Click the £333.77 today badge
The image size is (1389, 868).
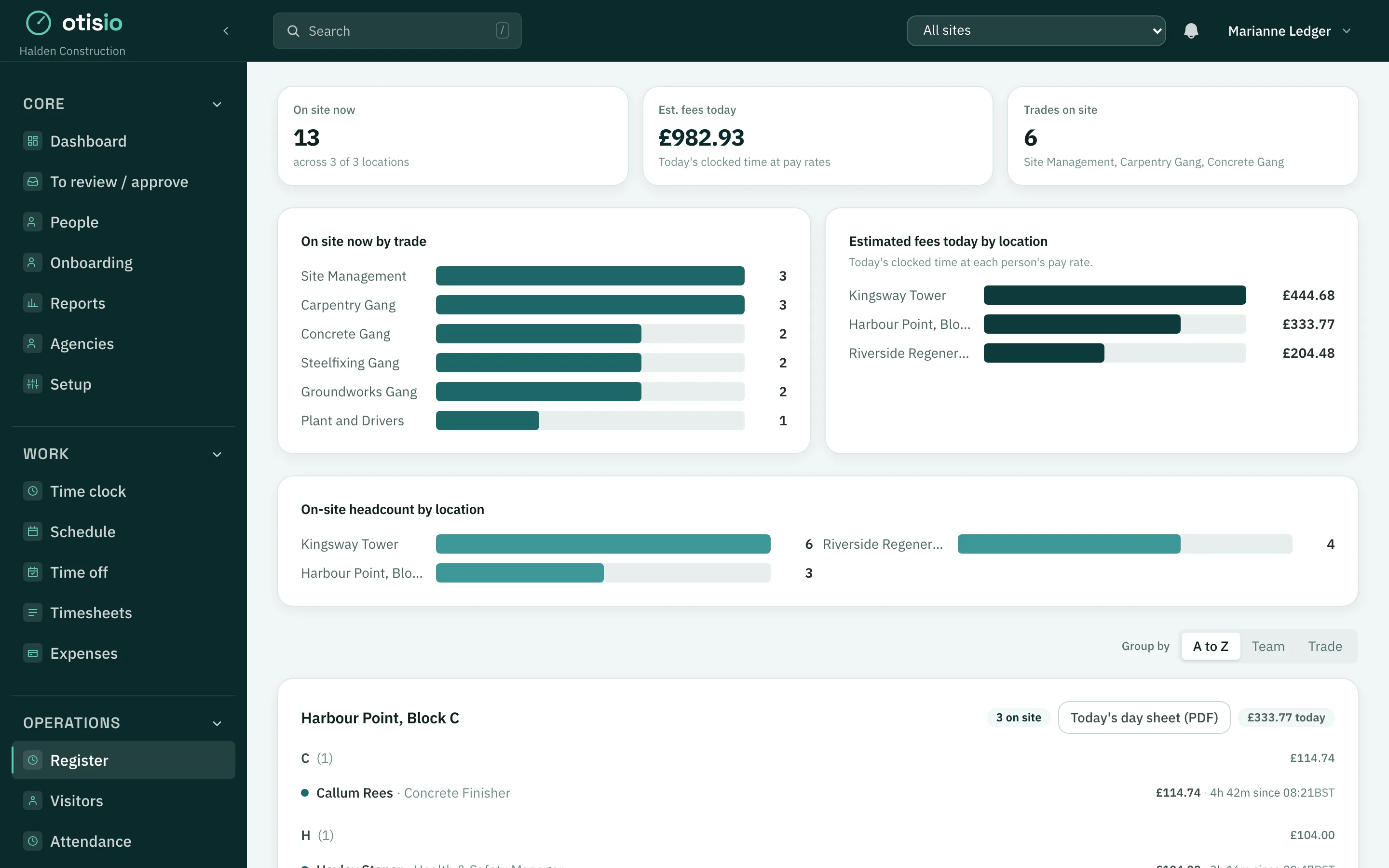coord(1286,718)
